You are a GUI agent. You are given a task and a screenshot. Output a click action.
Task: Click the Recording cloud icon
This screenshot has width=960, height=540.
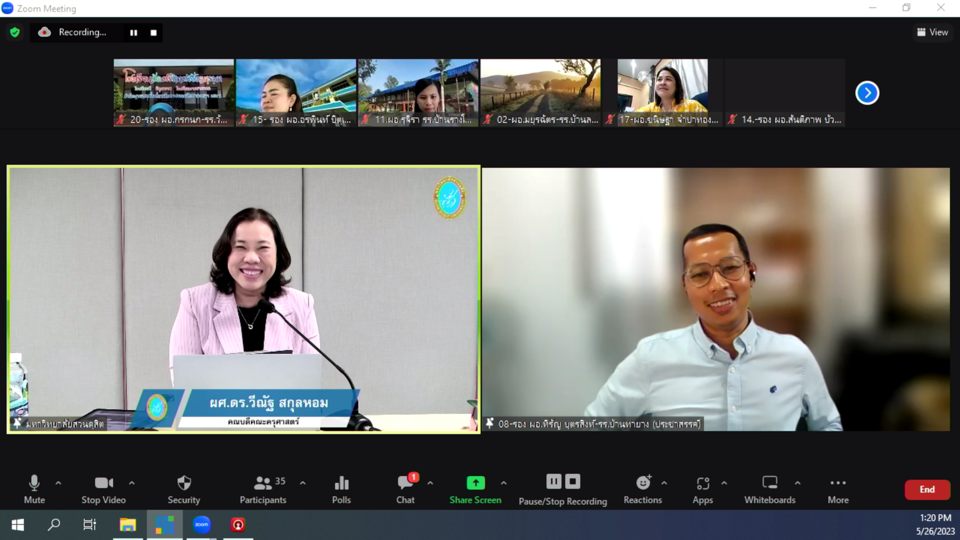[45, 32]
